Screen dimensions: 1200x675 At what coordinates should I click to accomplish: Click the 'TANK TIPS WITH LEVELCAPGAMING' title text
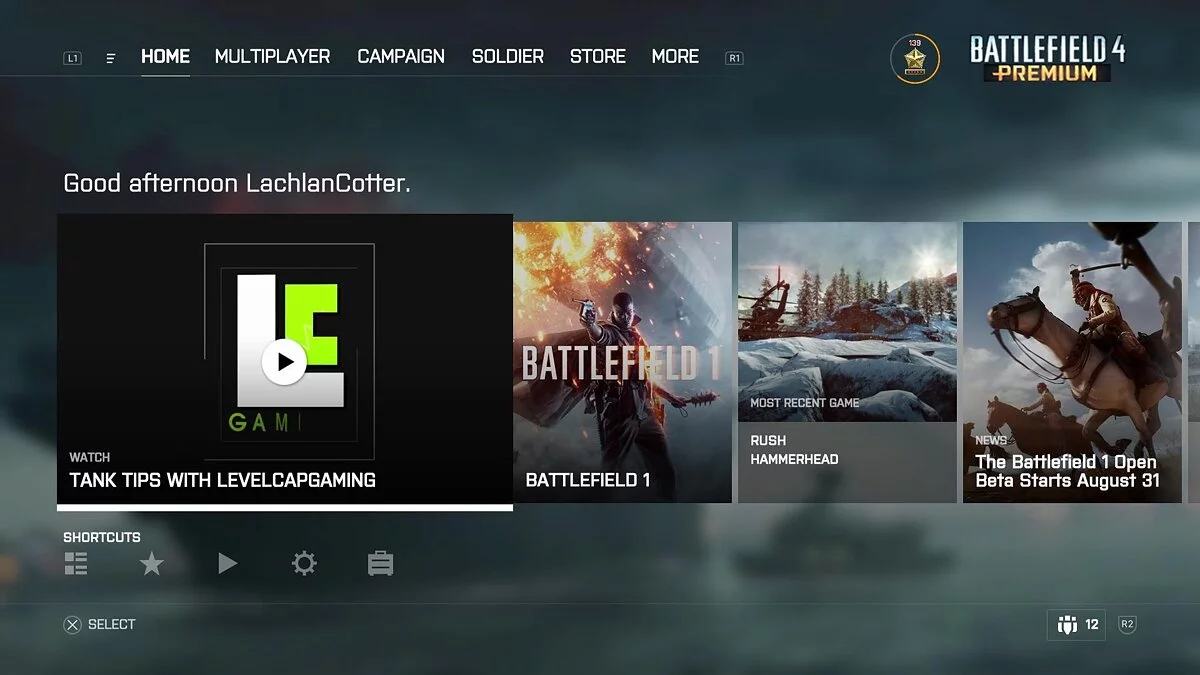pyautogui.click(x=223, y=480)
